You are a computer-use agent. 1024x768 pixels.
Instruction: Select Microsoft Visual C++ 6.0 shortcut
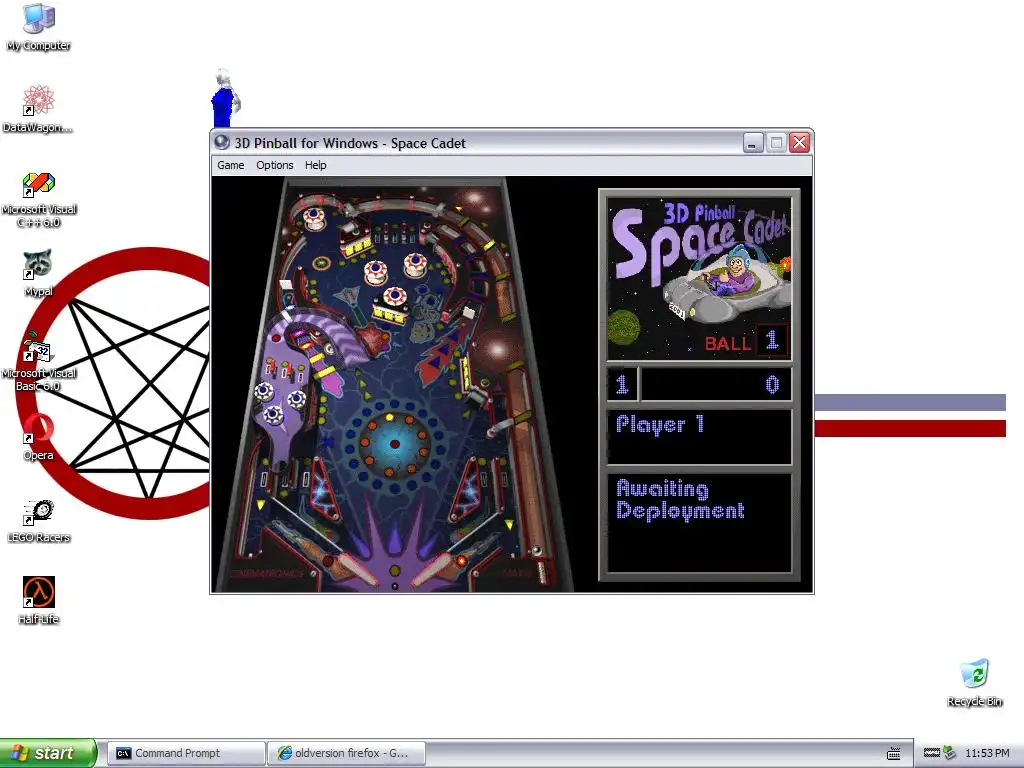[x=39, y=200]
